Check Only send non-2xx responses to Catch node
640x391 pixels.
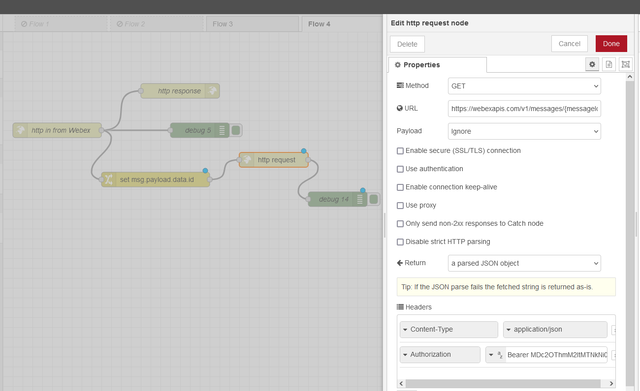point(400,224)
